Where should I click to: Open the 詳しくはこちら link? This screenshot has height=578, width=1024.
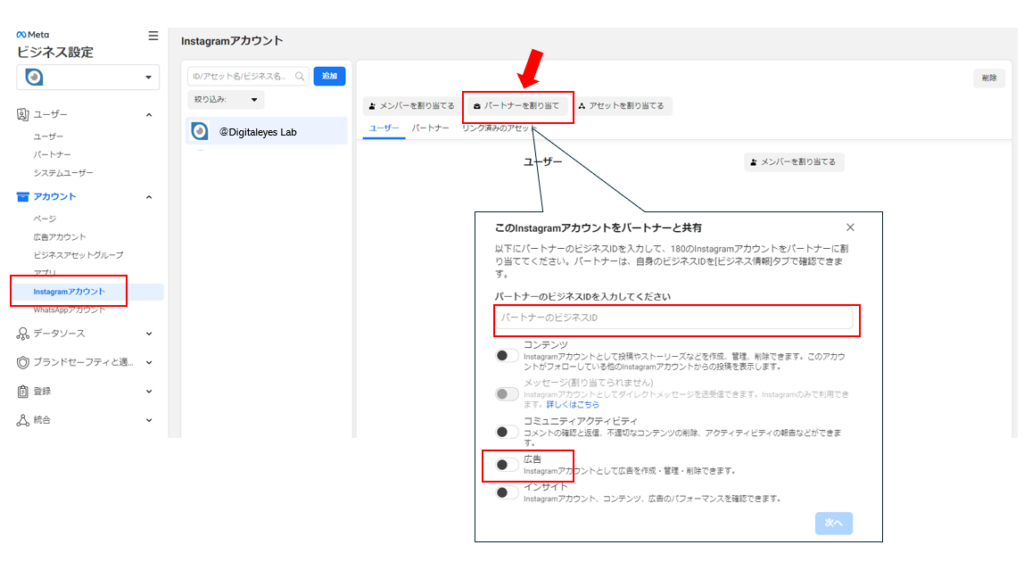(x=573, y=405)
